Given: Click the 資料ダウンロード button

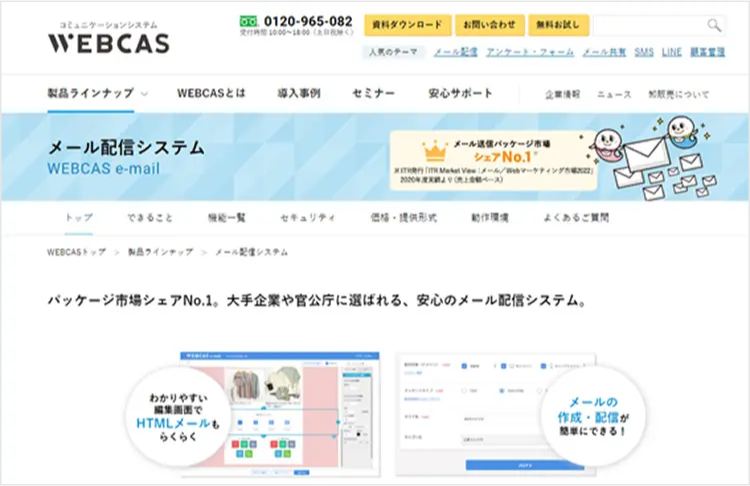Looking at the screenshot, I should point(408,25).
